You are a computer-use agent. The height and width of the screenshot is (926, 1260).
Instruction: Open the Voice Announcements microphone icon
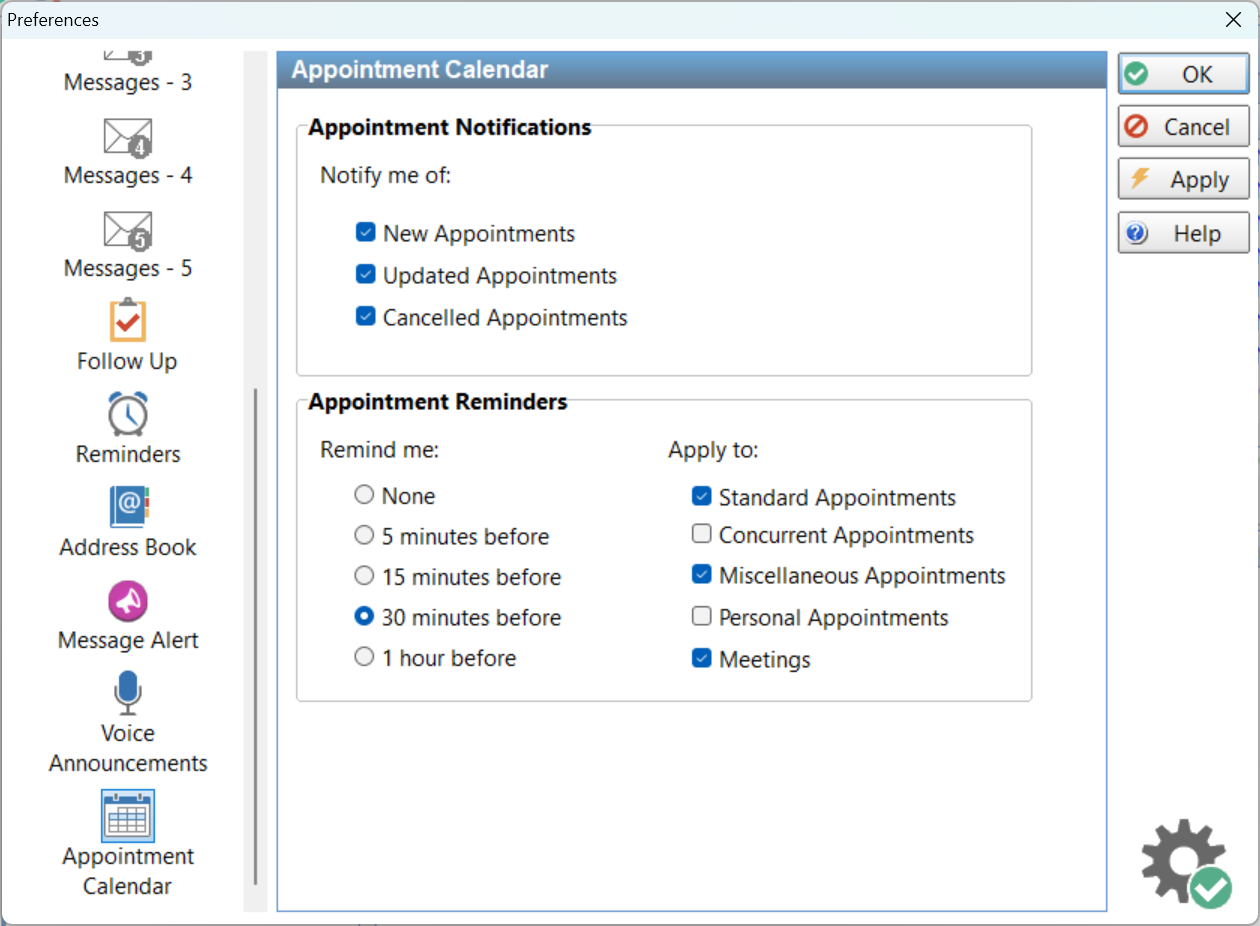pos(128,693)
